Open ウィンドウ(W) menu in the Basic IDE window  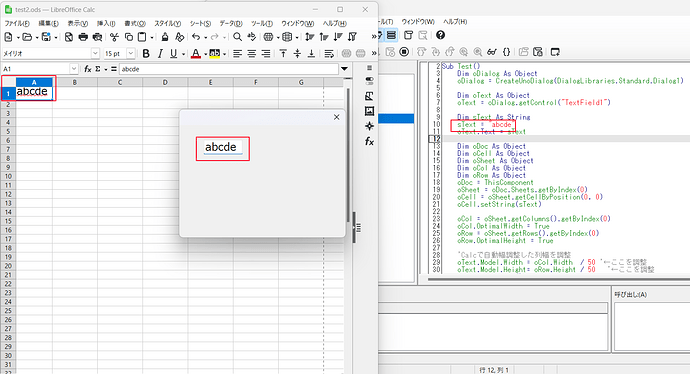pos(418,22)
